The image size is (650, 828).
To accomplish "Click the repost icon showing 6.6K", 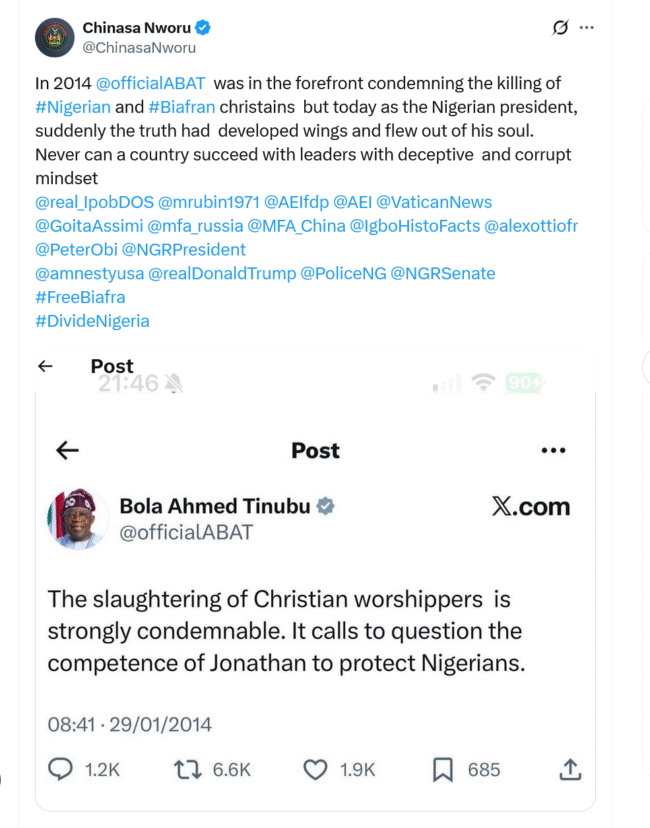I will tap(187, 769).
